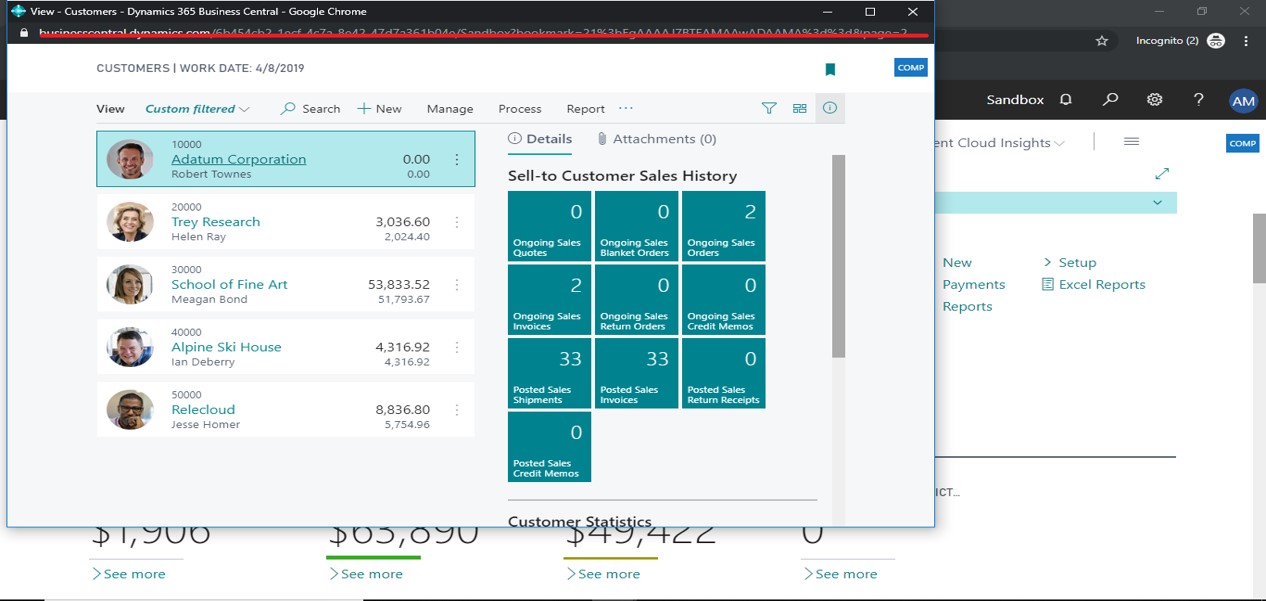Expand page with the double-arrow icon
1266x601 pixels.
[1162, 174]
